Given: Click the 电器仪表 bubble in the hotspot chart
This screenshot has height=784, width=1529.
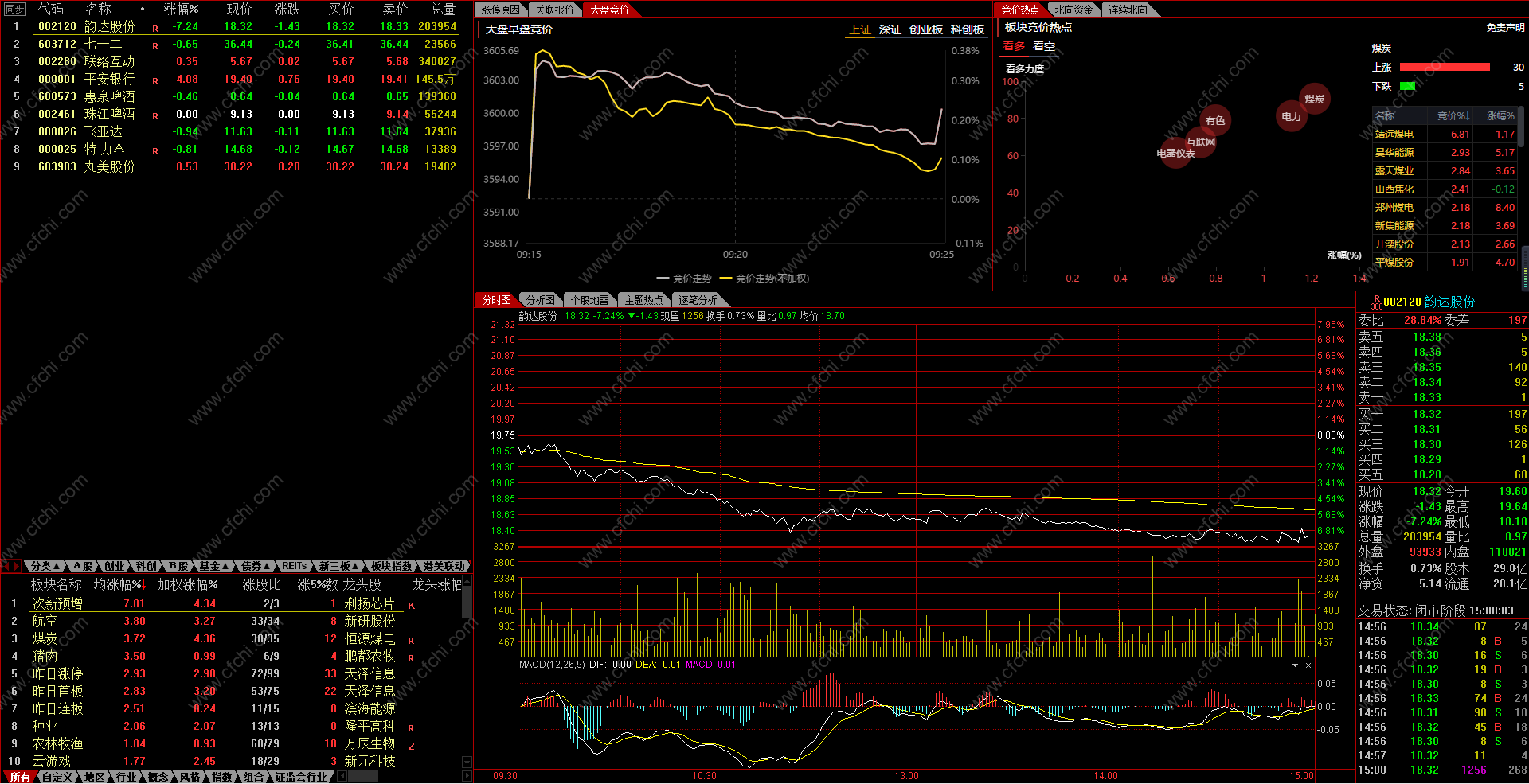Looking at the screenshot, I should pos(1176,153).
